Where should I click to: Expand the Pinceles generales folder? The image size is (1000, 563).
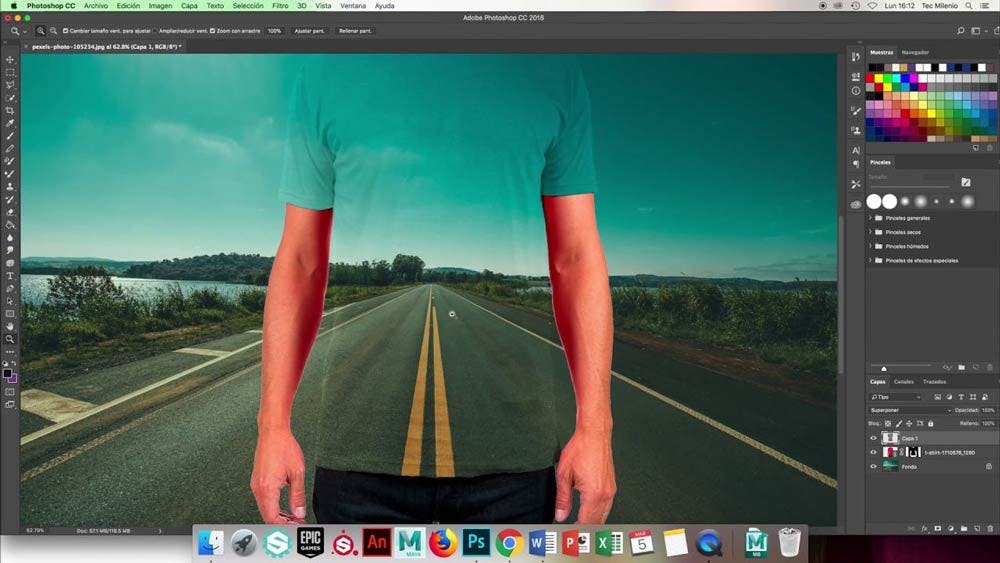coord(870,218)
